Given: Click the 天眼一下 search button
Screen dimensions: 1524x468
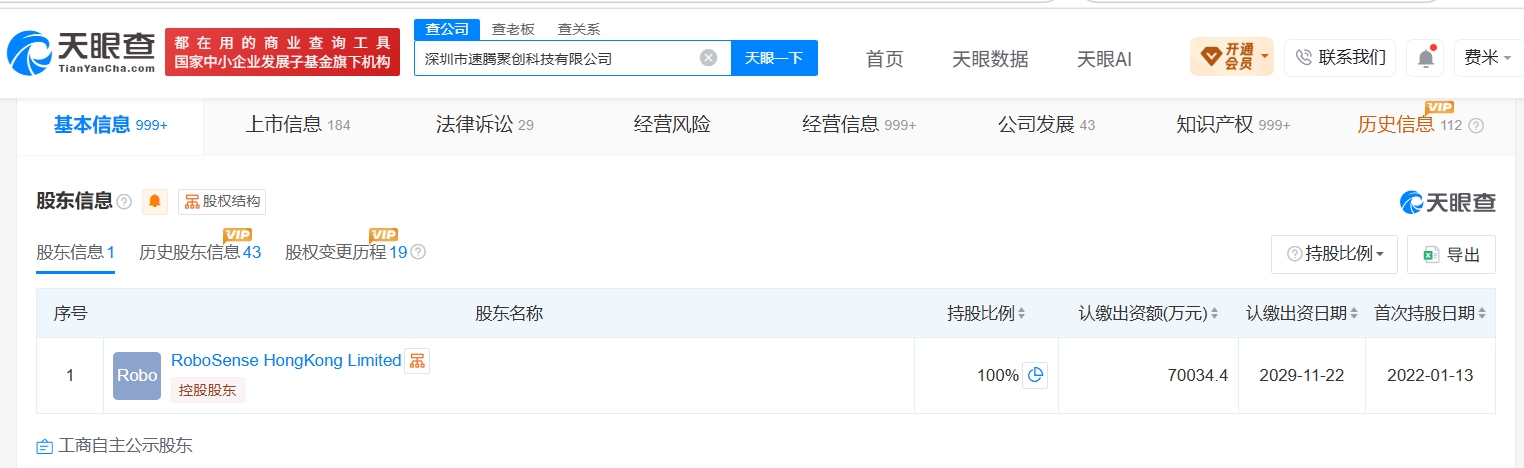Looking at the screenshot, I should point(775,58).
